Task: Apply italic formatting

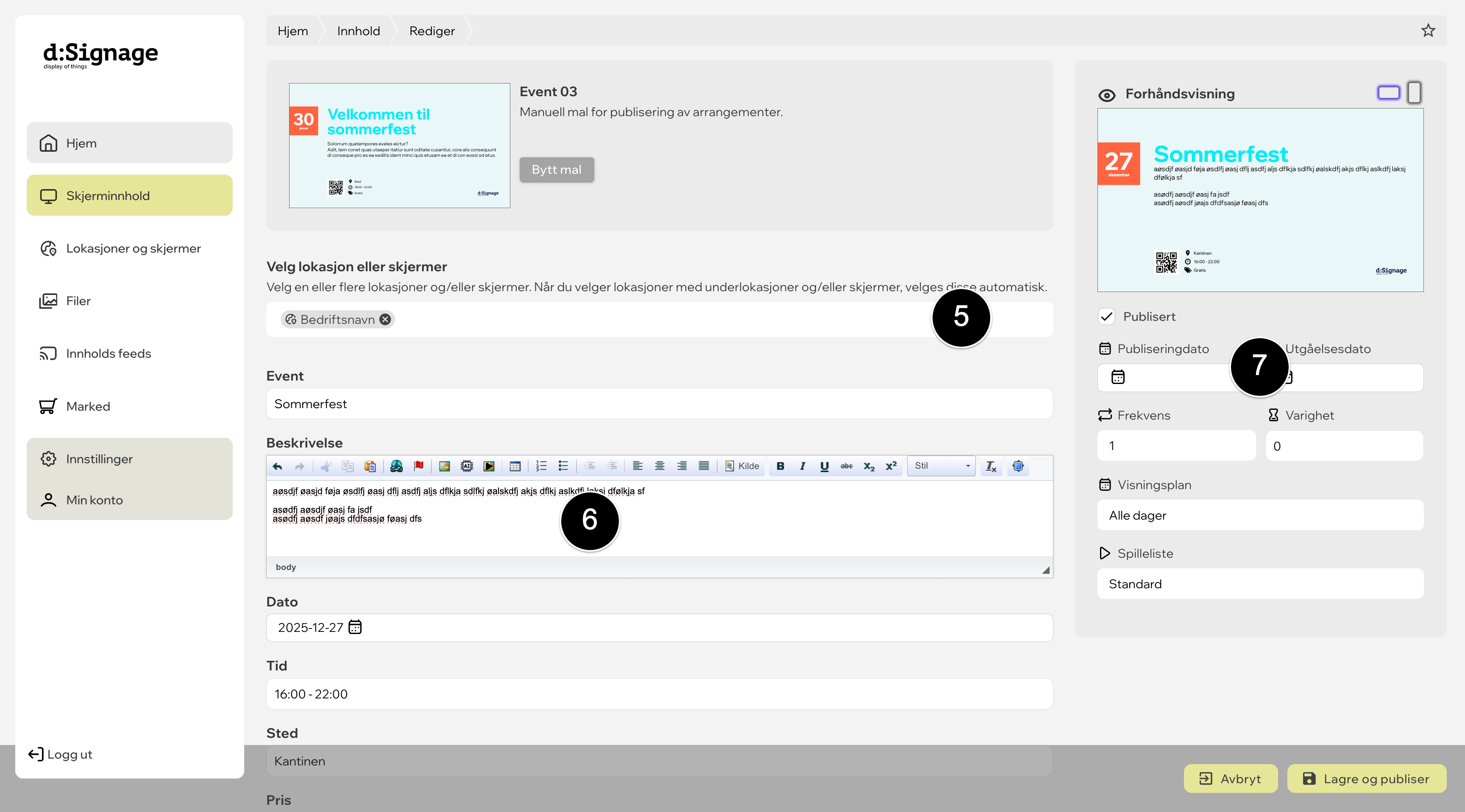Action: coord(802,466)
